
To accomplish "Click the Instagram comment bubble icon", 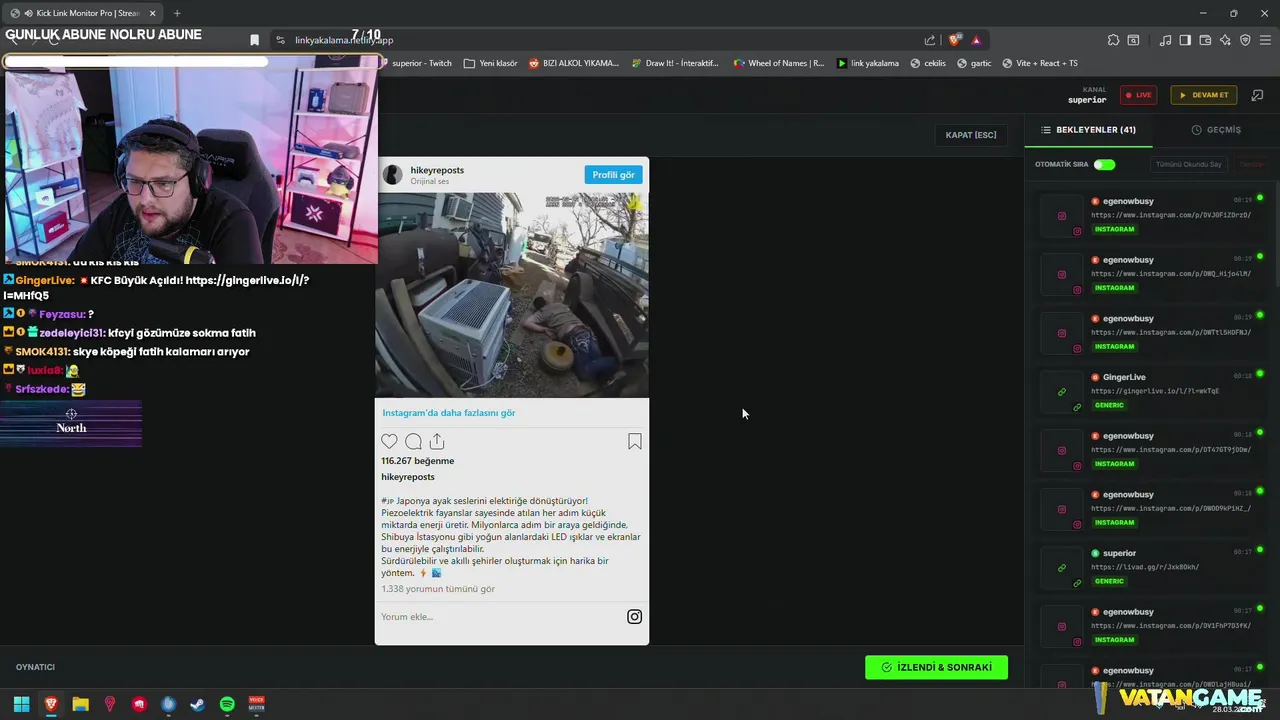I will tap(413, 441).
